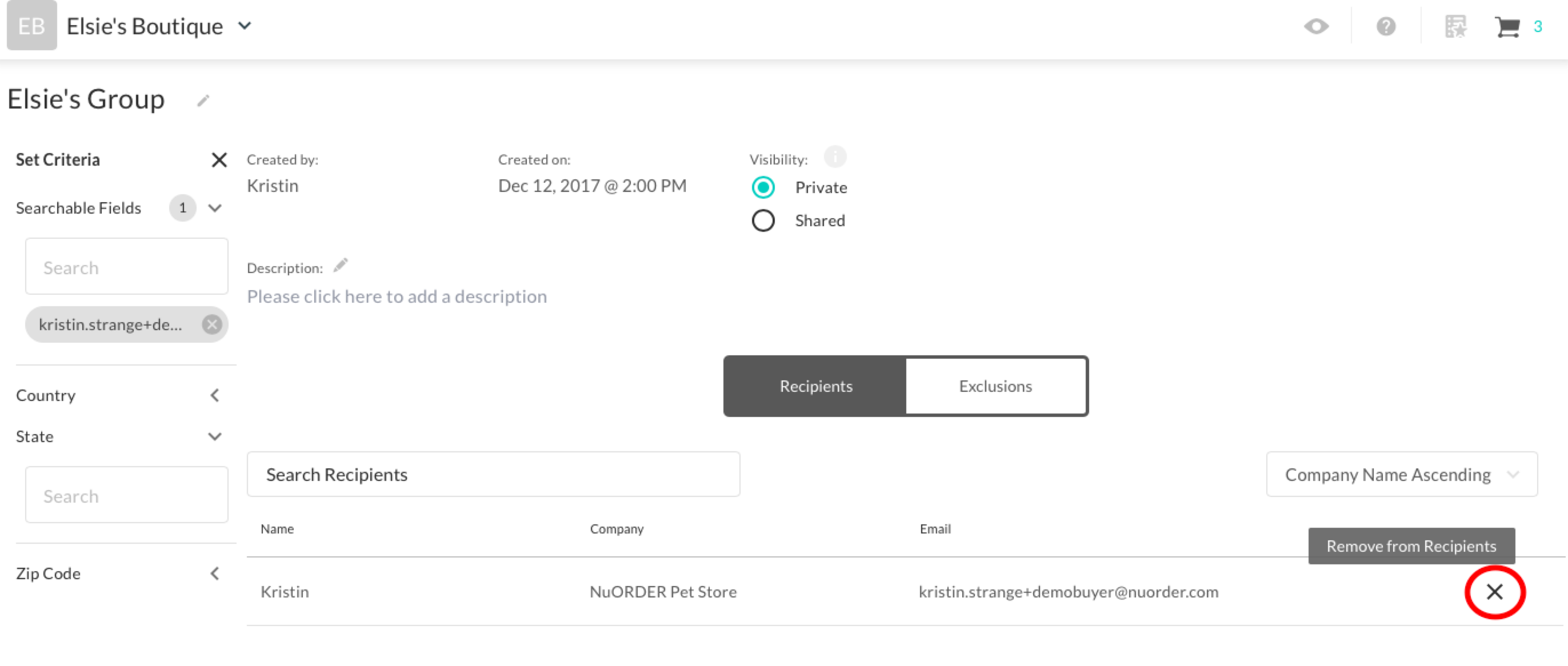The width and height of the screenshot is (1568, 666).
Task: Click the eye preview icon in header
Action: click(1316, 26)
